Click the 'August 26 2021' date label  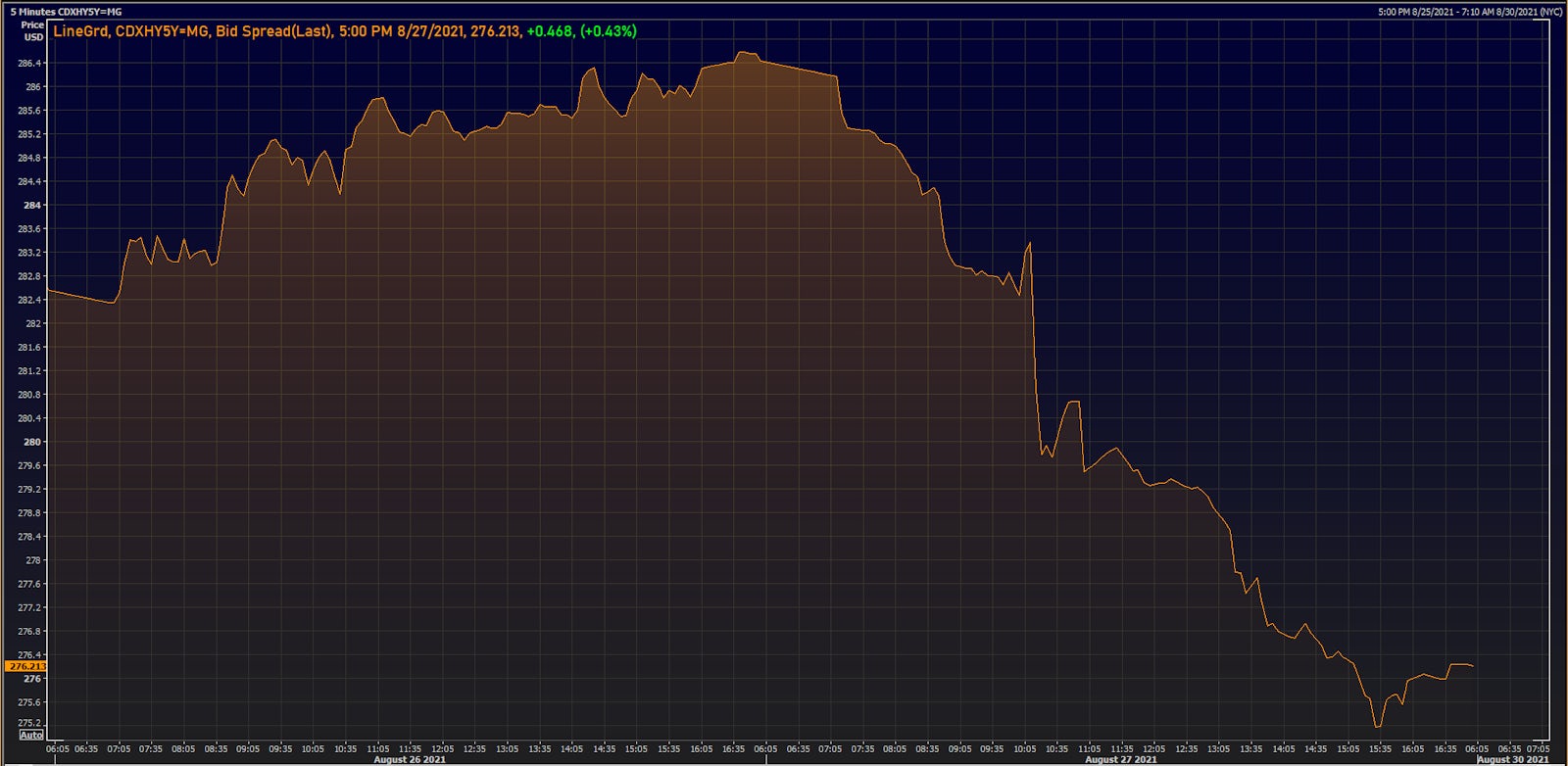pyautogui.click(x=410, y=759)
